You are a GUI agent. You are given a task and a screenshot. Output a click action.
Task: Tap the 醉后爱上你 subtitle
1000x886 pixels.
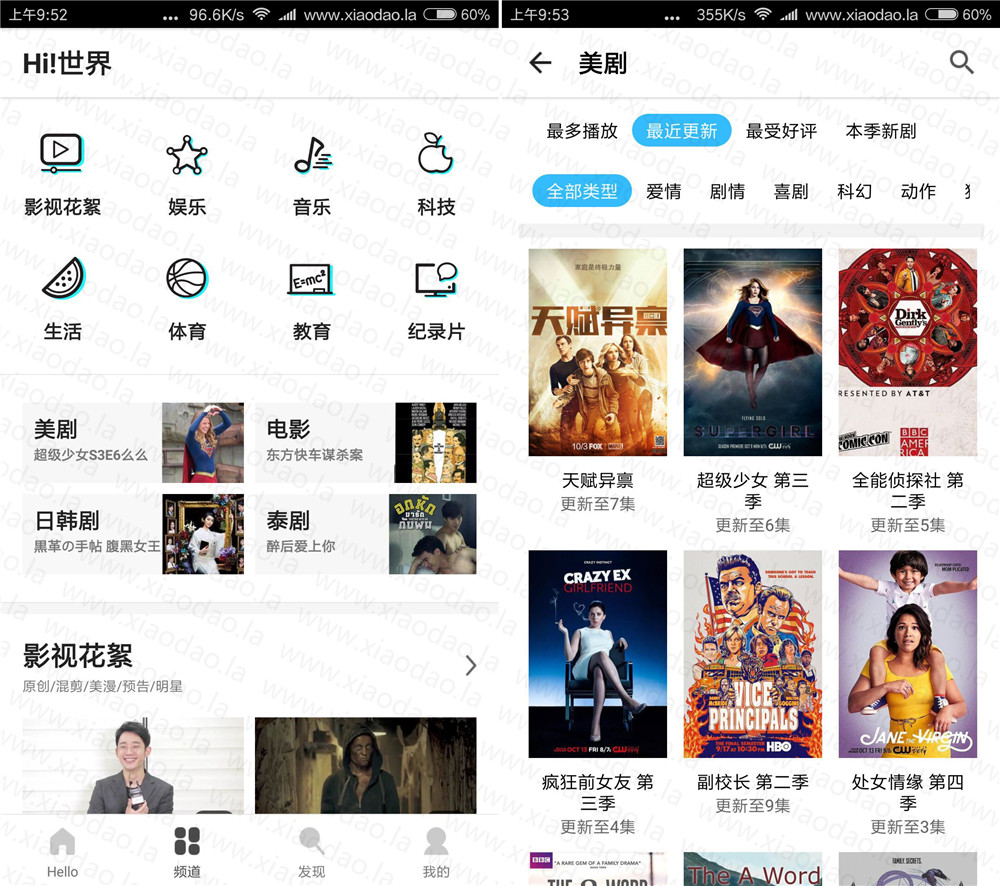pos(300,546)
